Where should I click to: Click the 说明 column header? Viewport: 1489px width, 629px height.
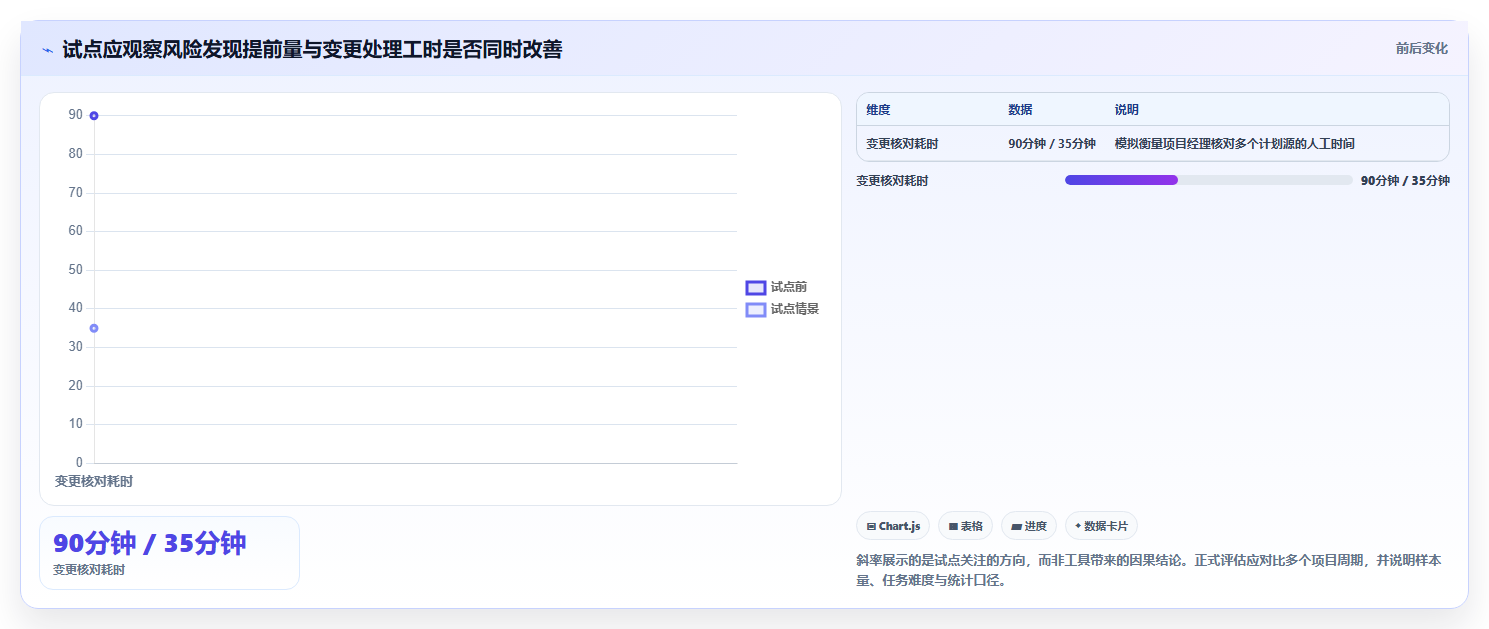coord(1127,110)
